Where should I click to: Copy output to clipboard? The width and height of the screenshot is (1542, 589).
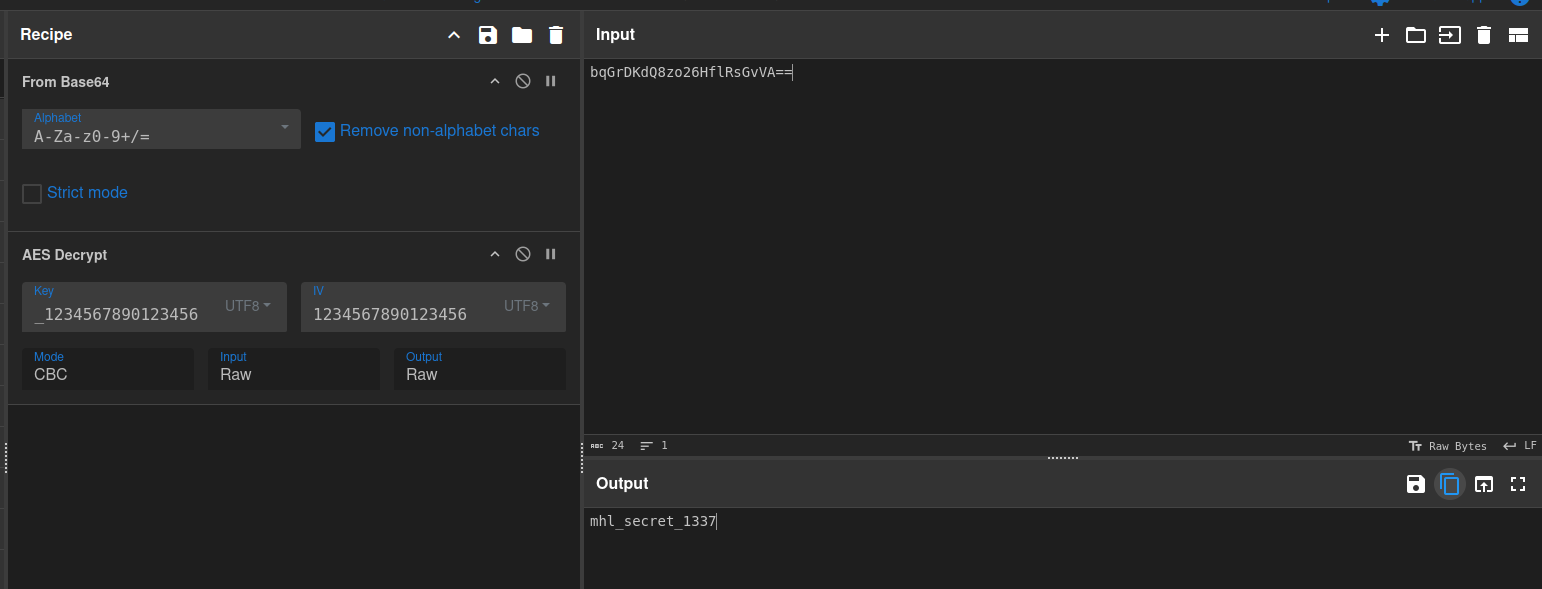(1449, 484)
